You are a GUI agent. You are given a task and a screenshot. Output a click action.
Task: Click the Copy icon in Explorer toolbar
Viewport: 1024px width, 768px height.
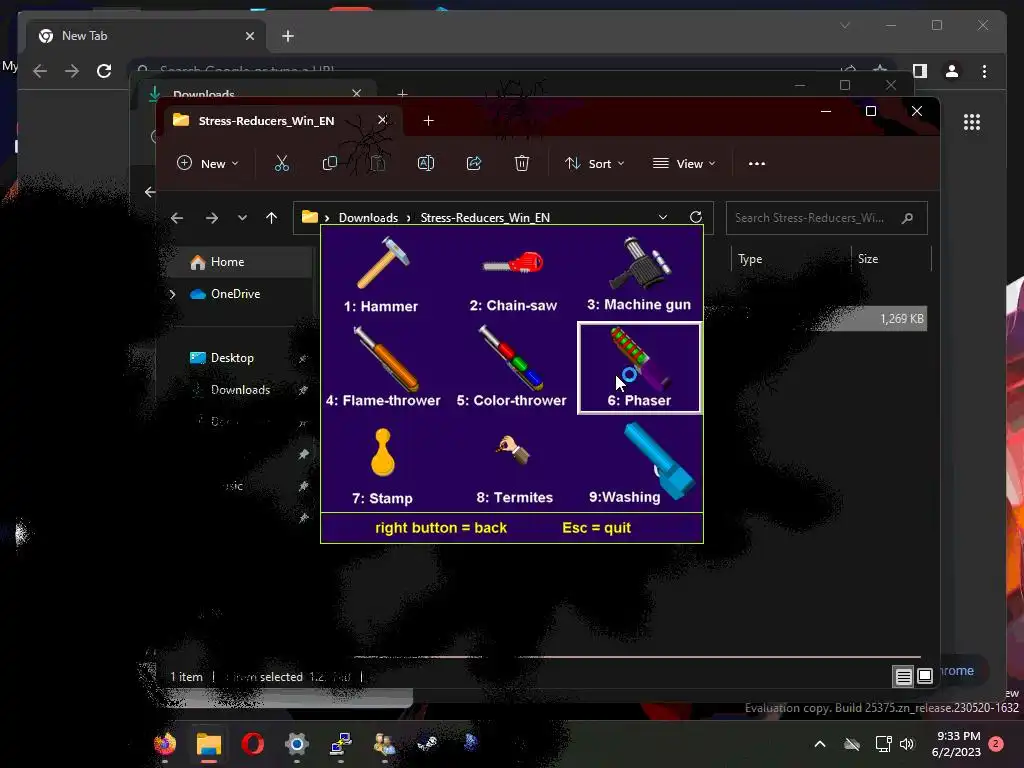pyautogui.click(x=330, y=163)
